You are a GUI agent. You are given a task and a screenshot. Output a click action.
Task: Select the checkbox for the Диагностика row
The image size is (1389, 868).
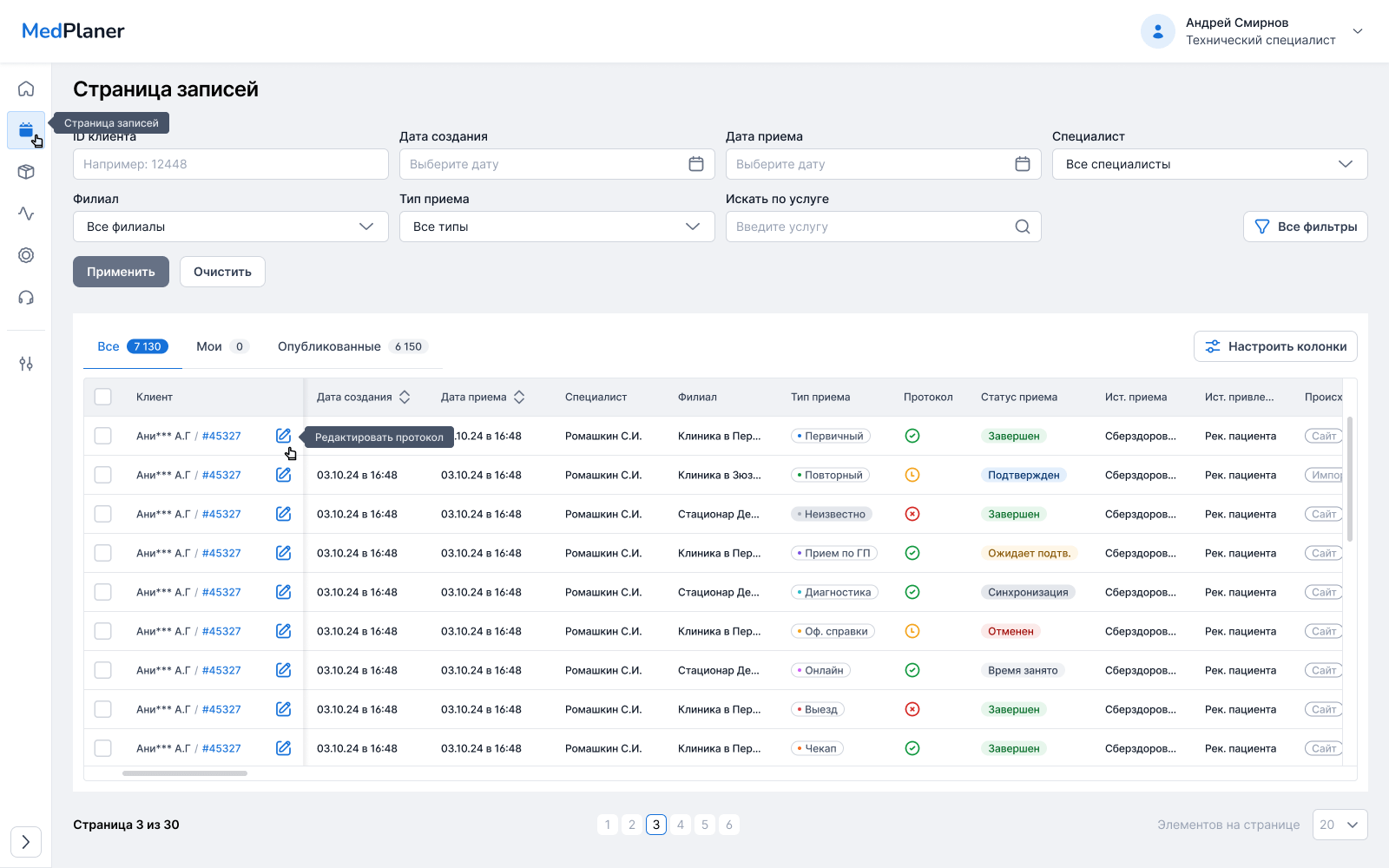103,592
